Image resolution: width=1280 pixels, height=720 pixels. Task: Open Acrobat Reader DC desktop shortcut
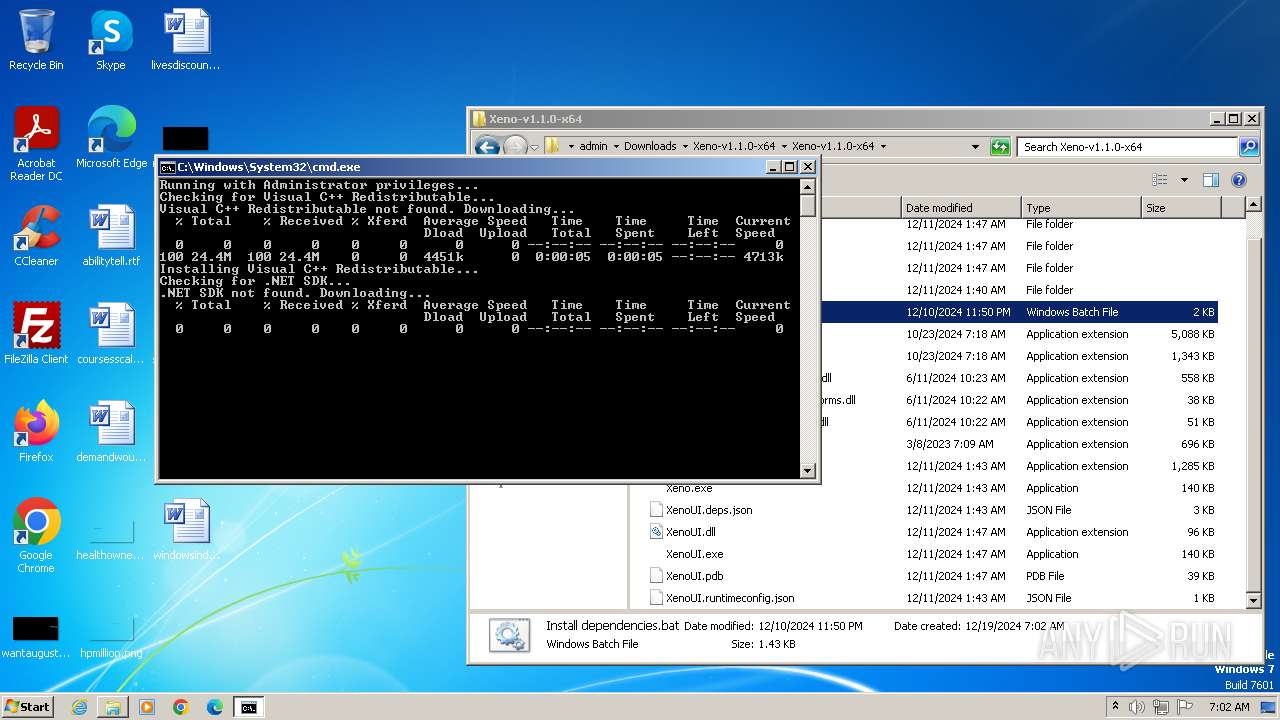36,144
